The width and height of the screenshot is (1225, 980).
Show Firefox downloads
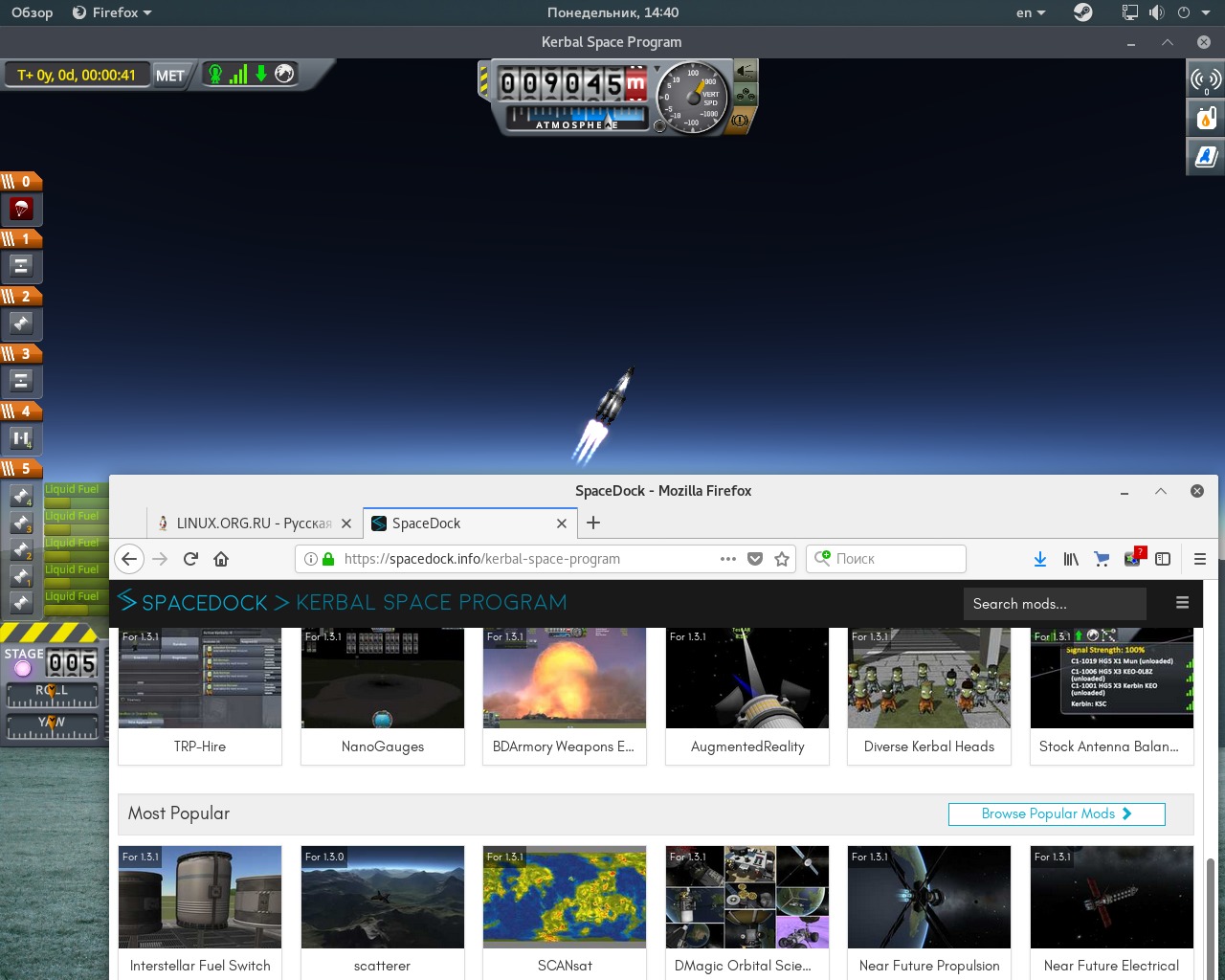(x=1040, y=559)
